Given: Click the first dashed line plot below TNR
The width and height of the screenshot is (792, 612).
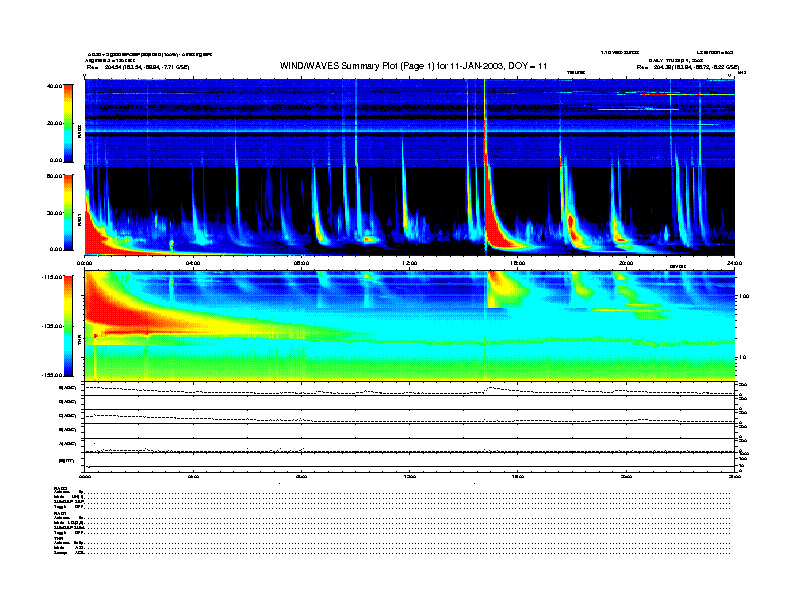Looking at the screenshot, I should point(409,391).
